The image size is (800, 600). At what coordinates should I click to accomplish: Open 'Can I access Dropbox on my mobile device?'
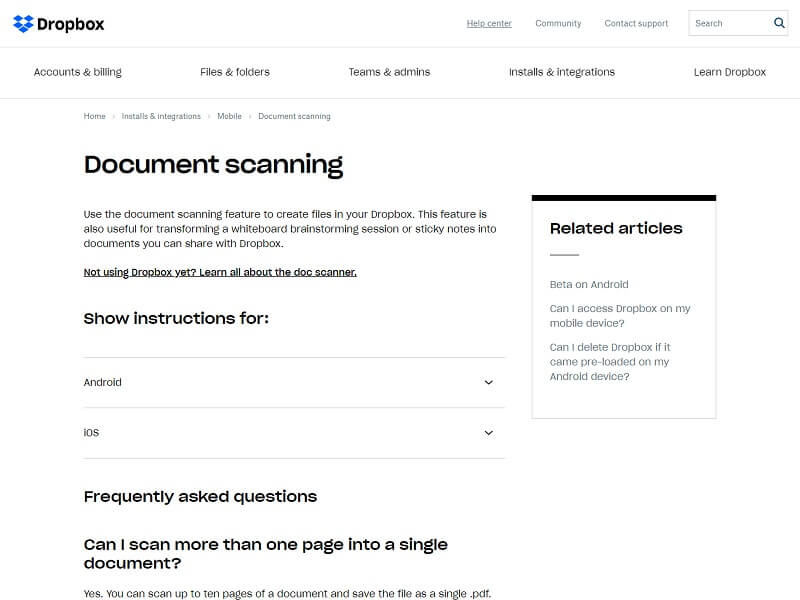click(619, 316)
